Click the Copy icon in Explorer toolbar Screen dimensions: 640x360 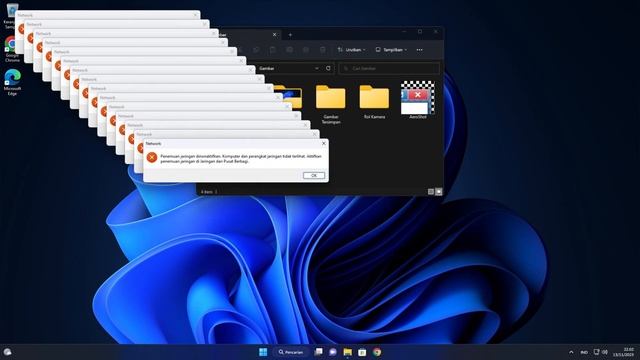pos(256,50)
